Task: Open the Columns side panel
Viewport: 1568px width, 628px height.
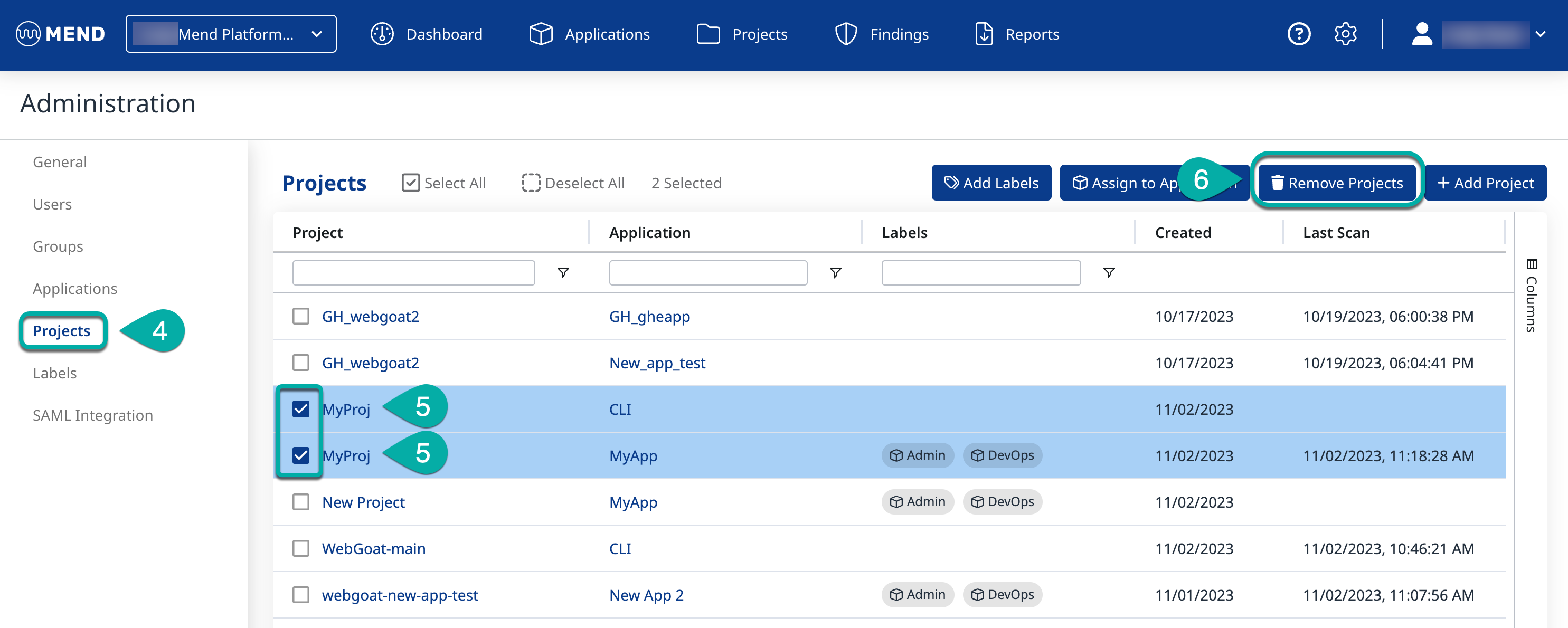Action: pyautogui.click(x=1532, y=295)
